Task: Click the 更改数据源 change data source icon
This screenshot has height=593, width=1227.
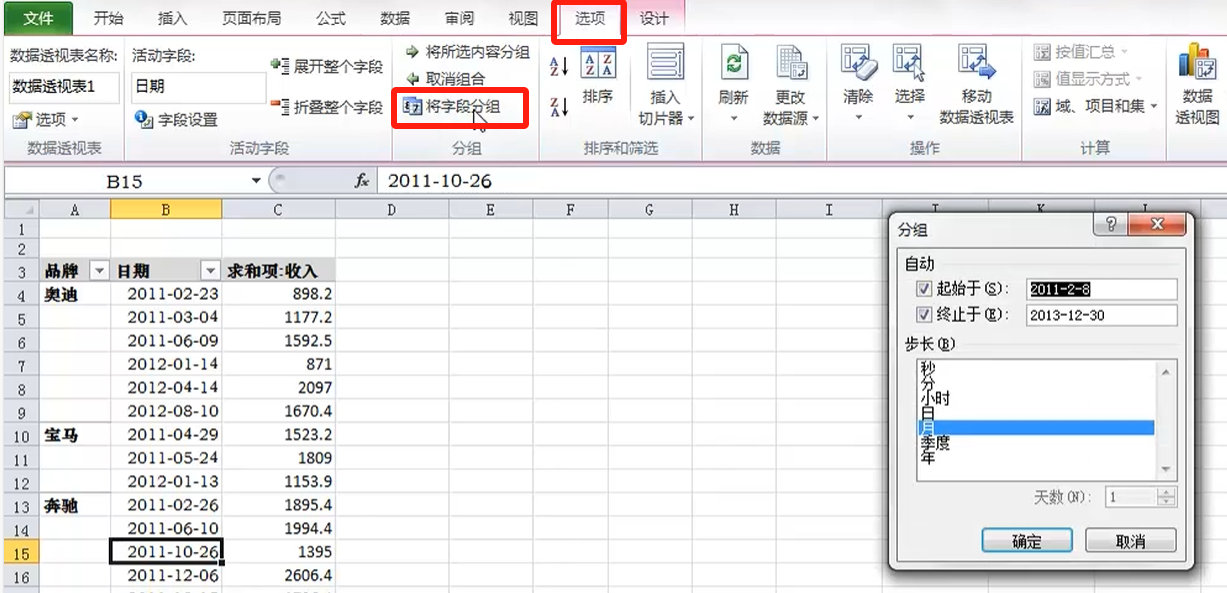Action: 791,62
